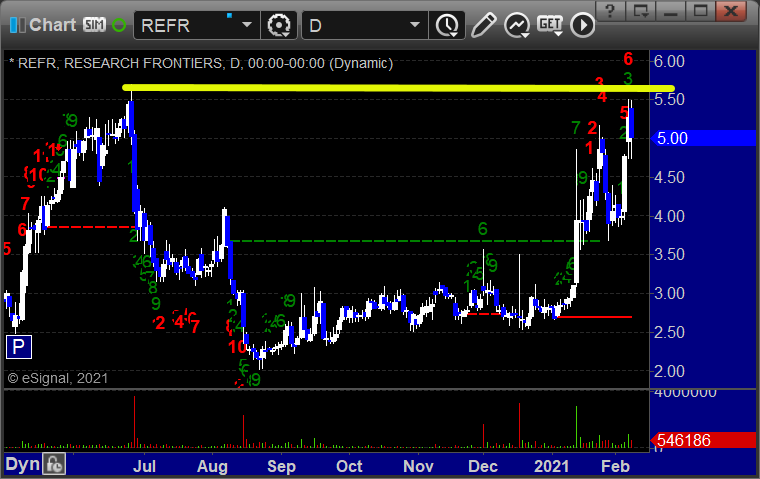Click the play replay button
The image size is (760, 479).
pos(582,25)
